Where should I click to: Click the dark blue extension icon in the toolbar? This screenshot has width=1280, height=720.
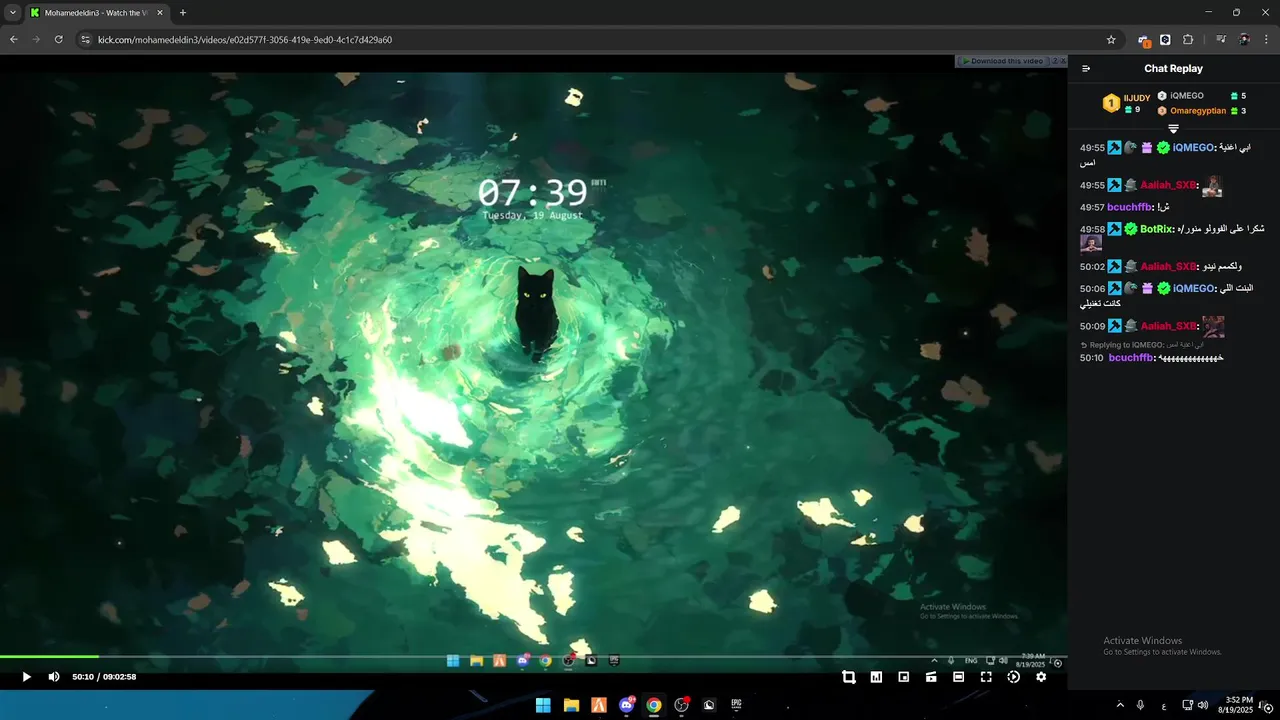1165,40
